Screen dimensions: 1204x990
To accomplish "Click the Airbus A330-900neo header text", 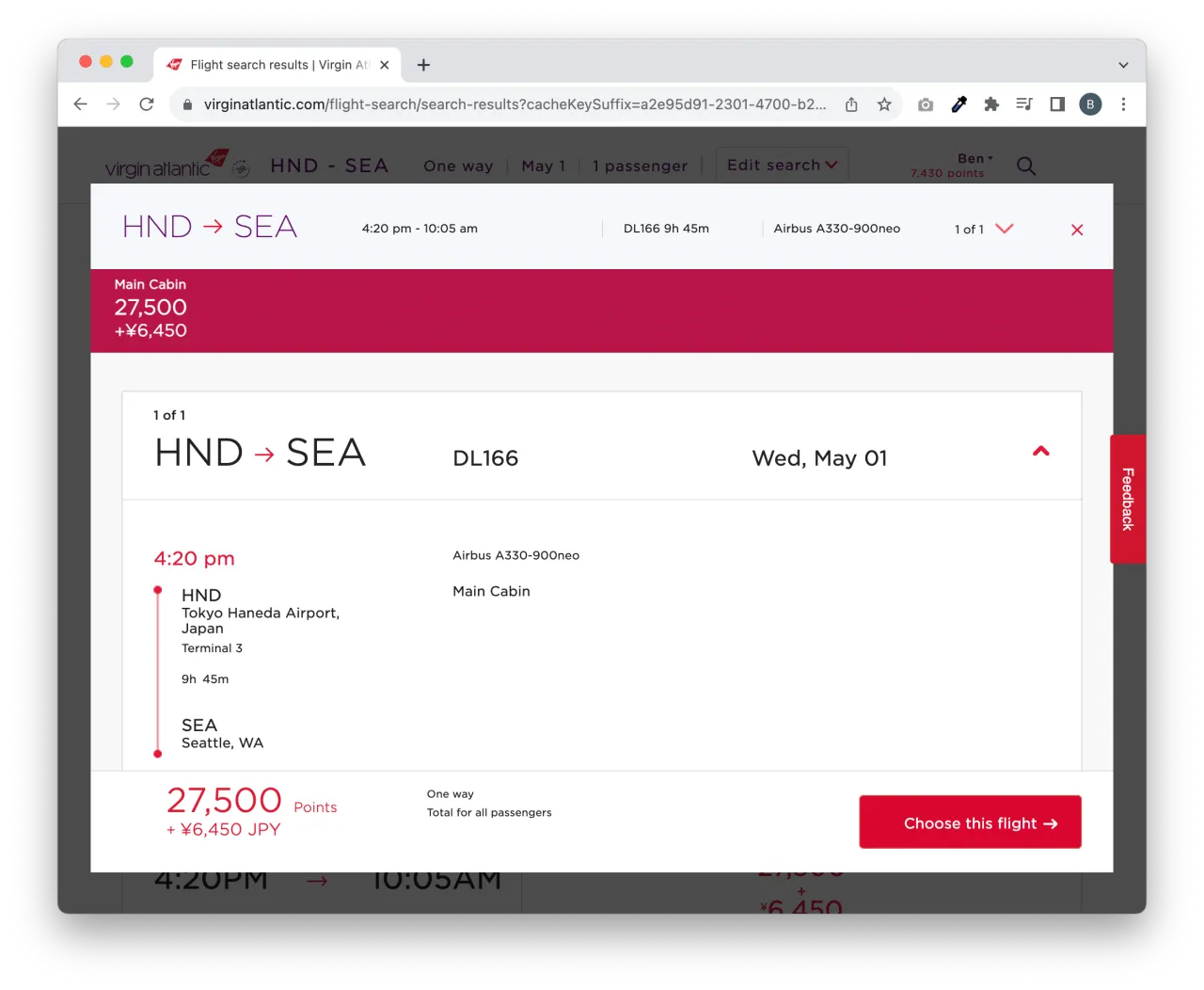I will click(836, 229).
